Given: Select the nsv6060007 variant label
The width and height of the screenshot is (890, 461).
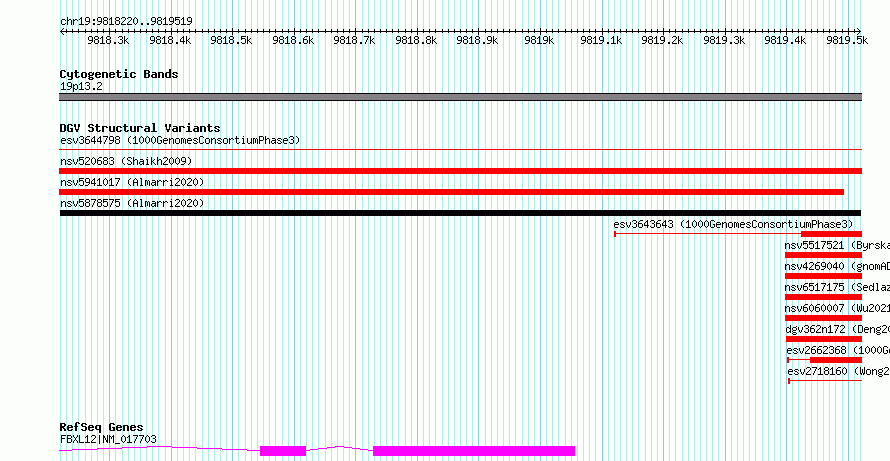Looking at the screenshot, I should pos(837,308).
